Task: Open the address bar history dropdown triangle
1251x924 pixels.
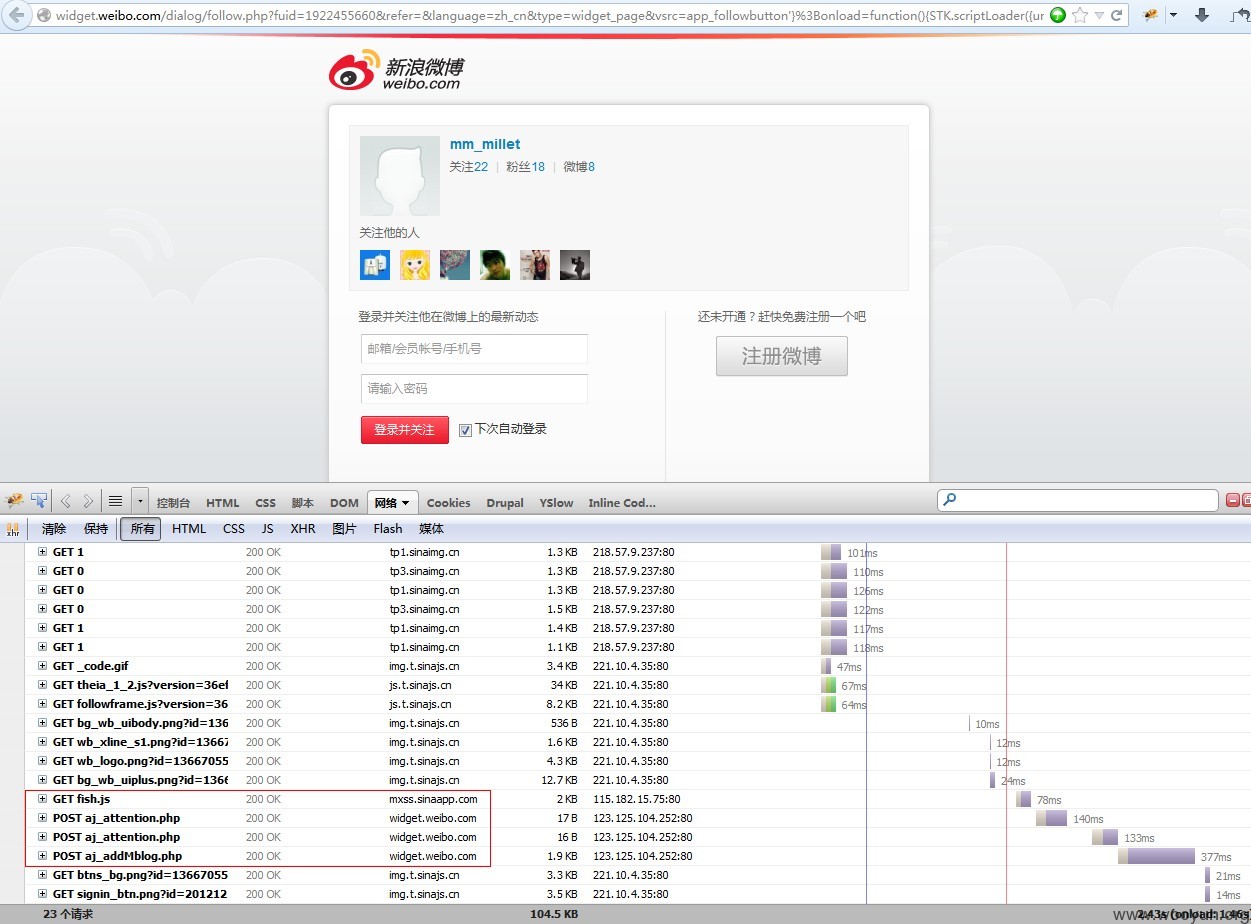Action: point(1099,16)
